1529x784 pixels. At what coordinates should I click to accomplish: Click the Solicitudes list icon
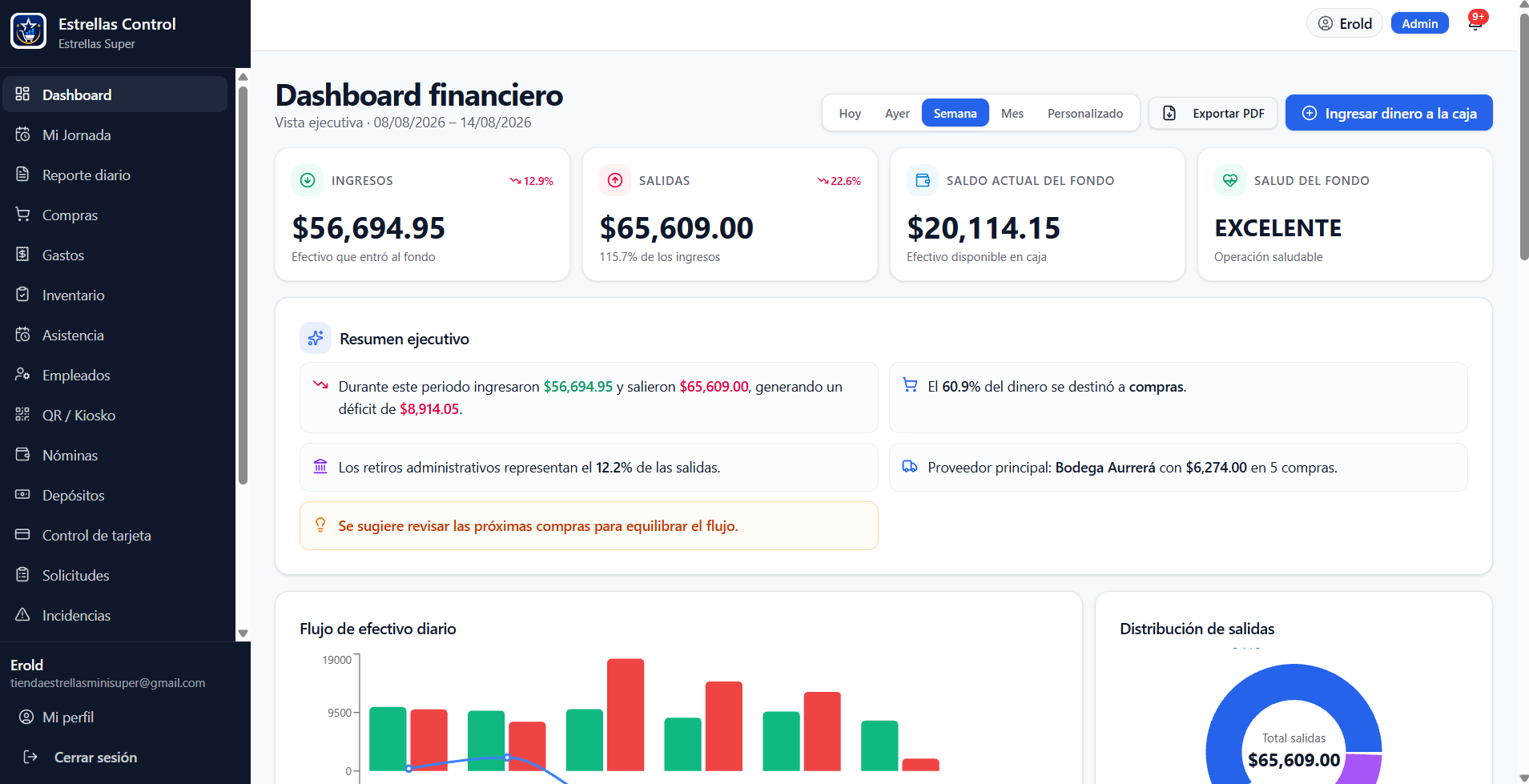pos(22,574)
